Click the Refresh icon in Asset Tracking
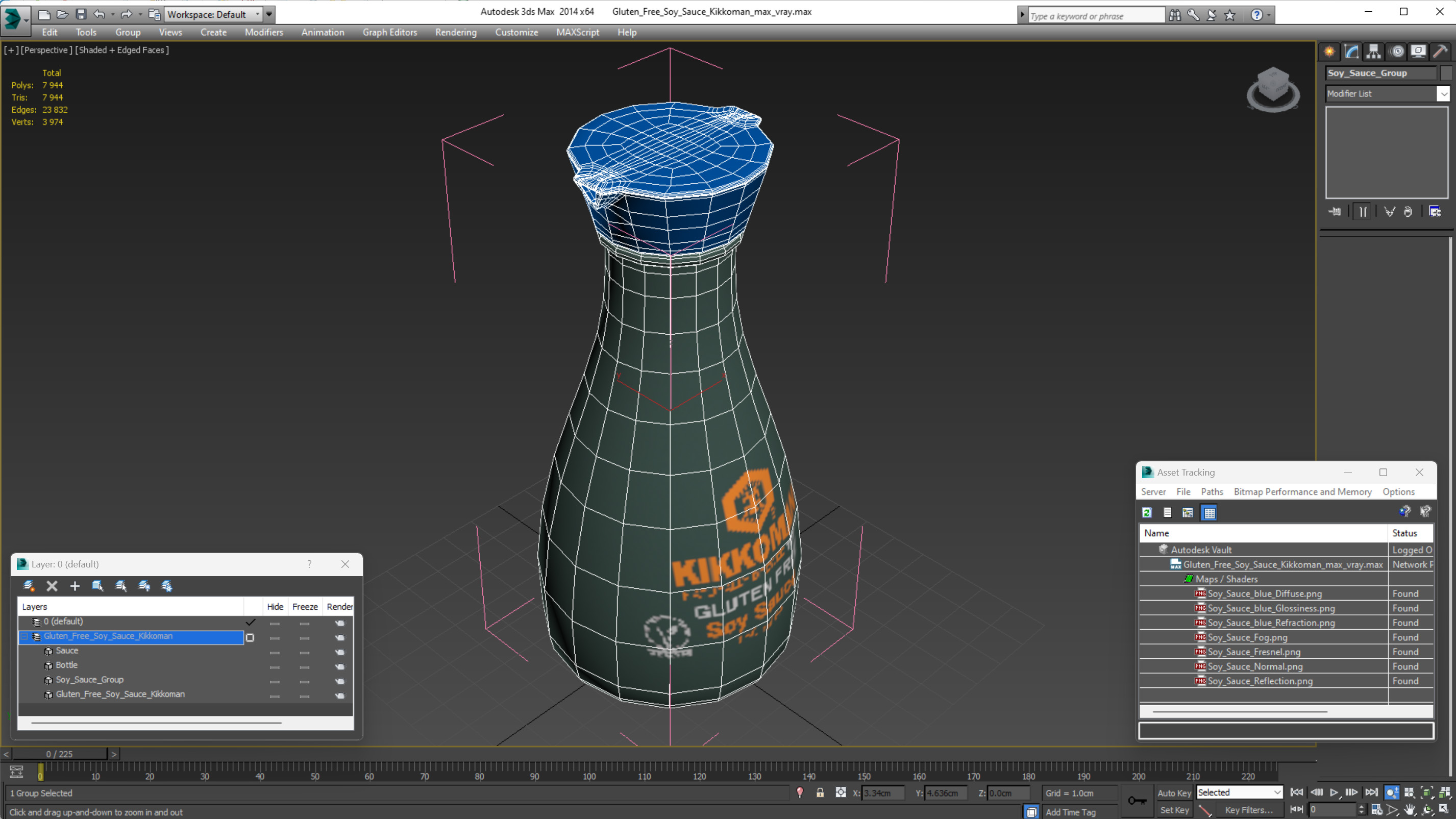Image resolution: width=1456 pixels, height=819 pixels. pos(1147,513)
